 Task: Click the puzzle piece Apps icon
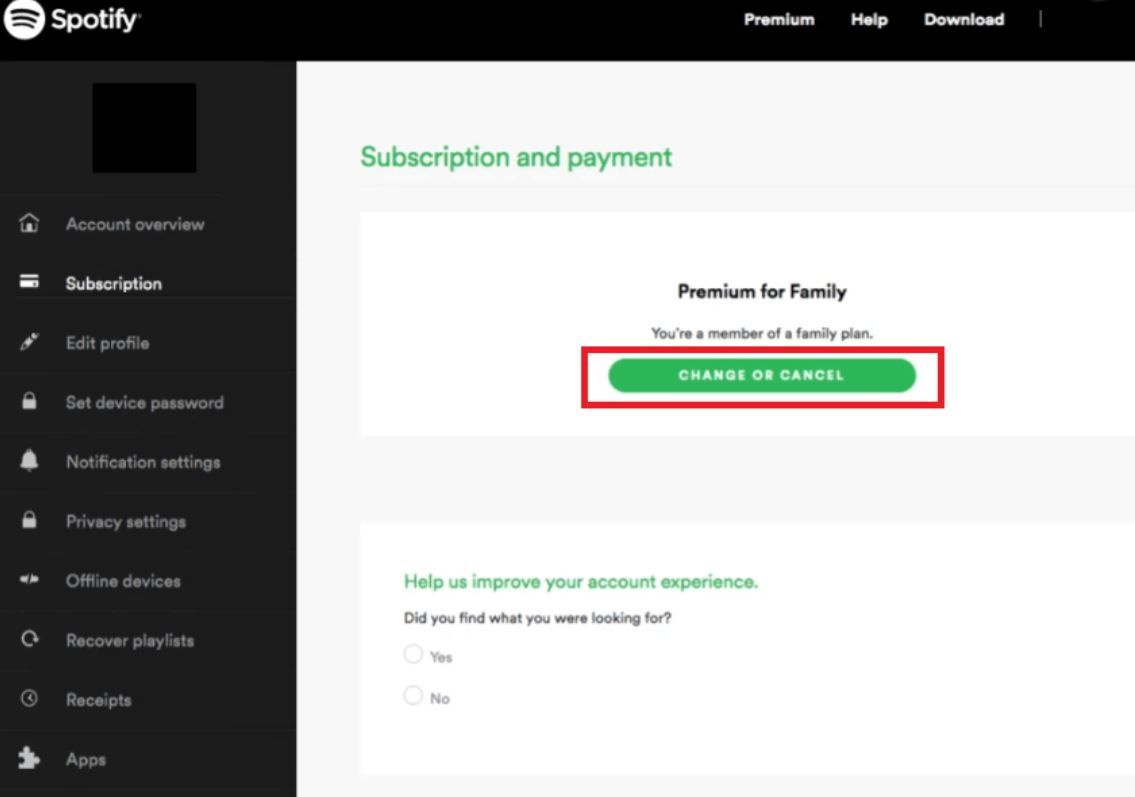point(29,757)
